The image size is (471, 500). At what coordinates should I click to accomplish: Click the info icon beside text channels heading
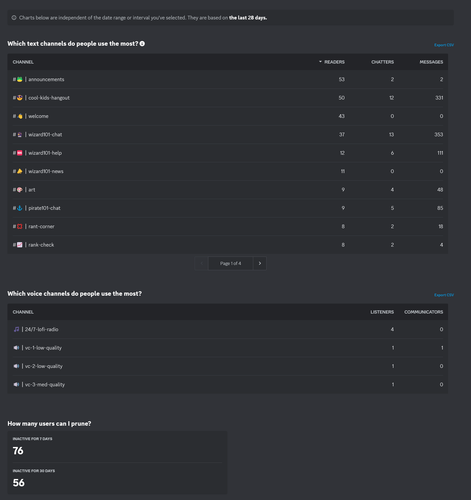[x=142, y=44]
